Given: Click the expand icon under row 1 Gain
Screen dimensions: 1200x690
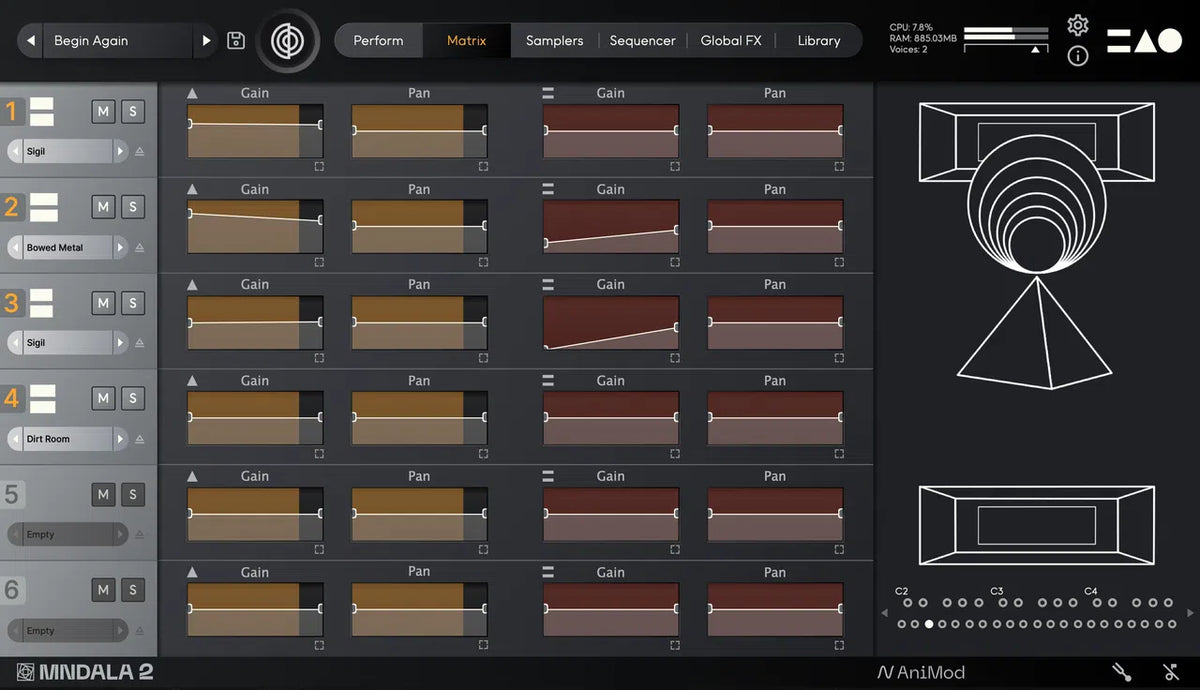Looking at the screenshot, I should pyautogui.click(x=319, y=167).
